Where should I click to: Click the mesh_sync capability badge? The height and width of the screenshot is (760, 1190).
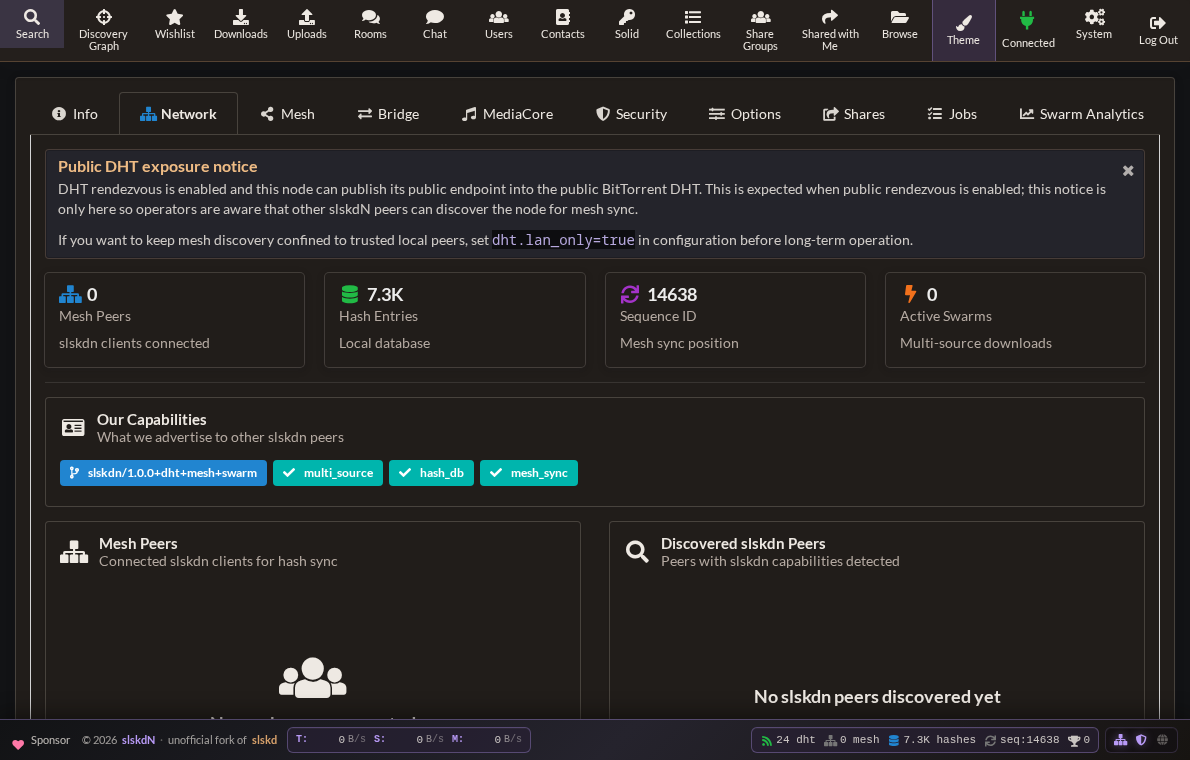529,473
